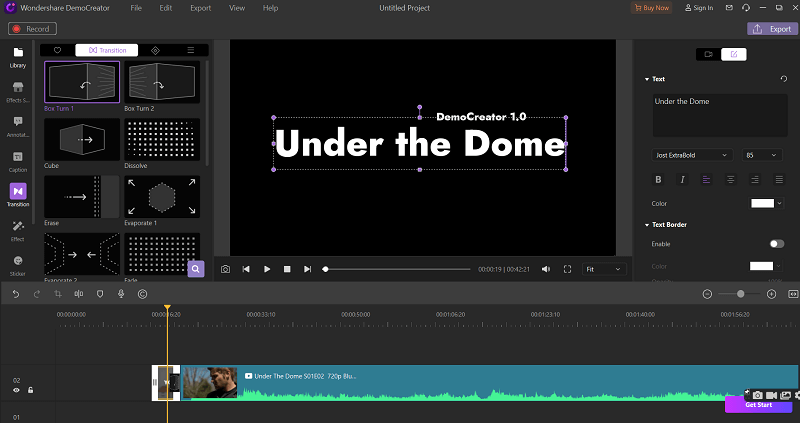Align text right
Screen dimensions: 800x423
(x=755, y=180)
